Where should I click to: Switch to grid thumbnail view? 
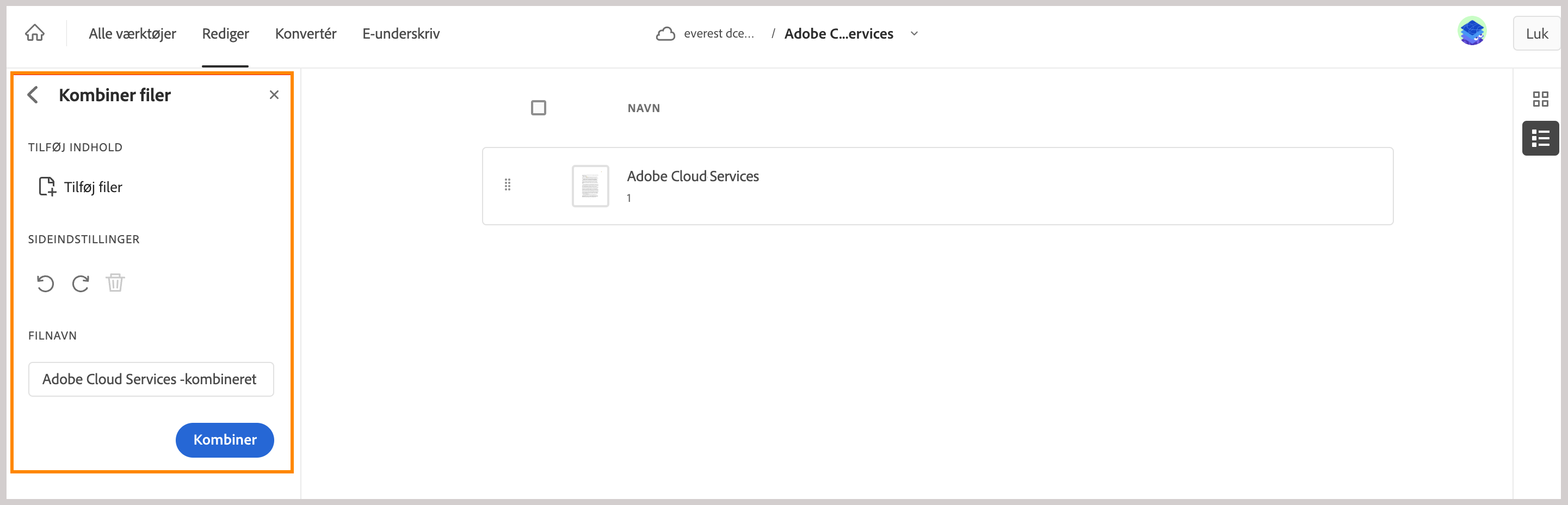pos(1540,98)
